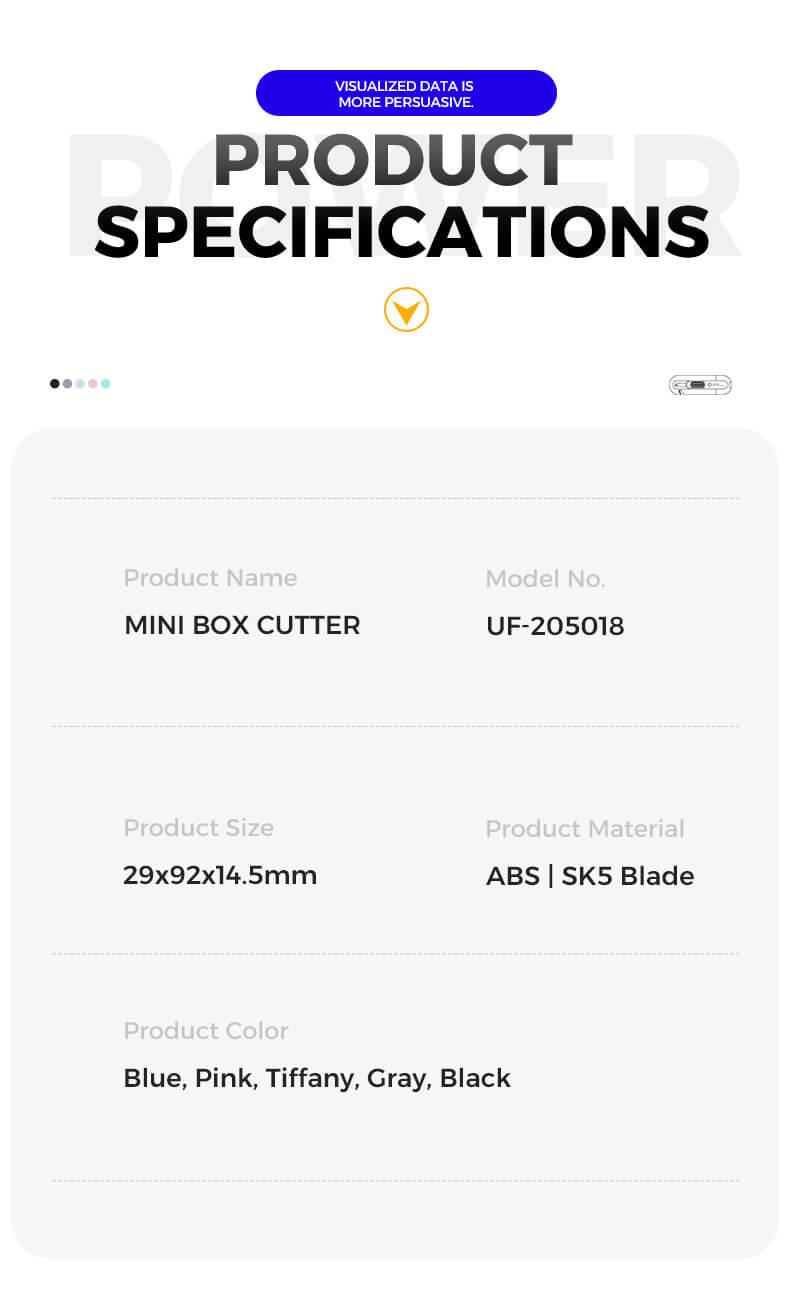
Task: Click the 'Product Name' label
Action: (x=210, y=578)
